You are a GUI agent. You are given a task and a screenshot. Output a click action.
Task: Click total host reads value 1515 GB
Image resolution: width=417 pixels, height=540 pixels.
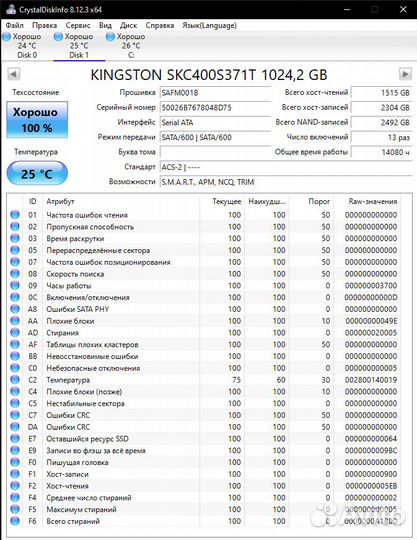381,93
